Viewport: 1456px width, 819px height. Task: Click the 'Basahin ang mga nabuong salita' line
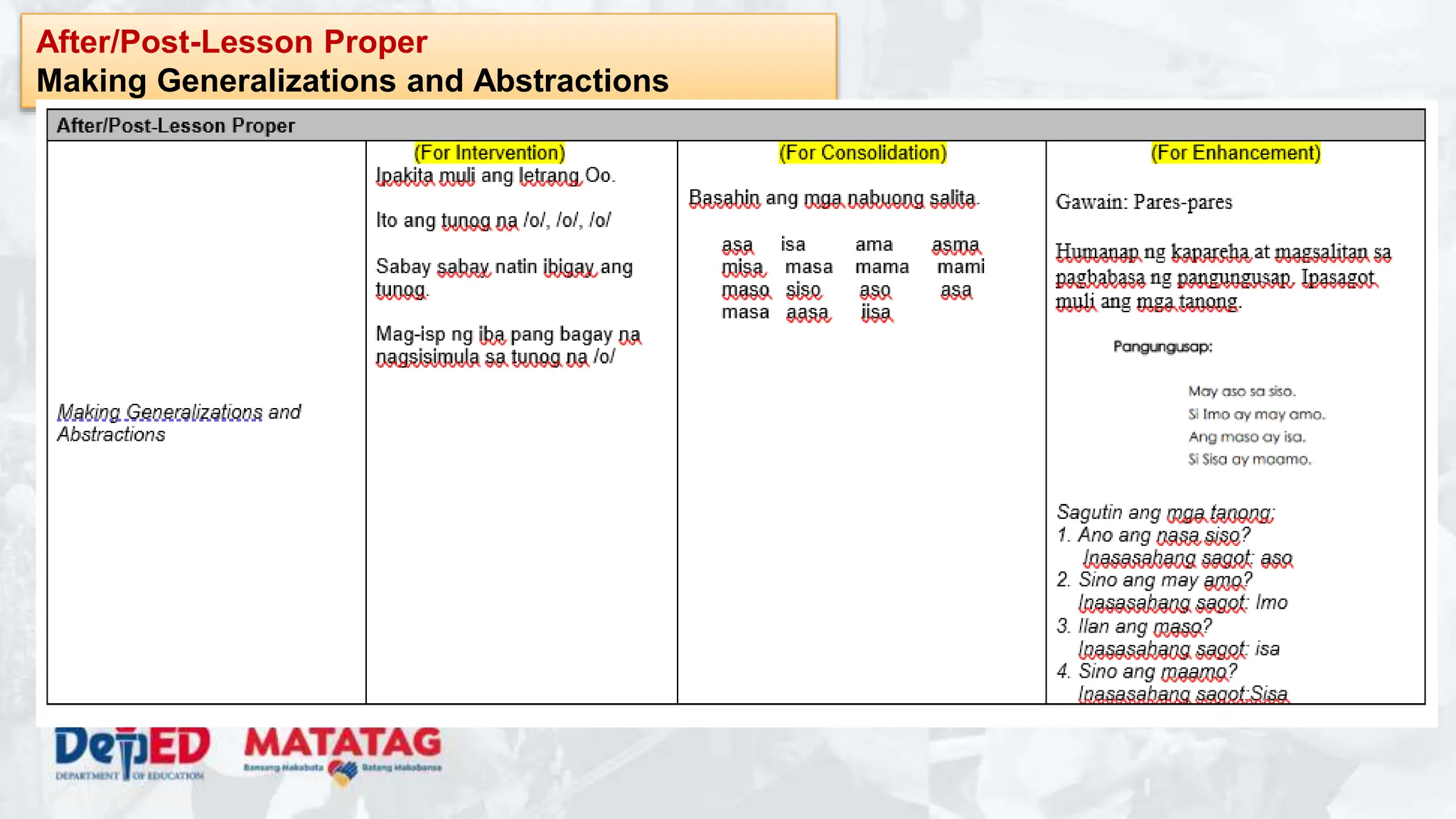click(x=833, y=198)
